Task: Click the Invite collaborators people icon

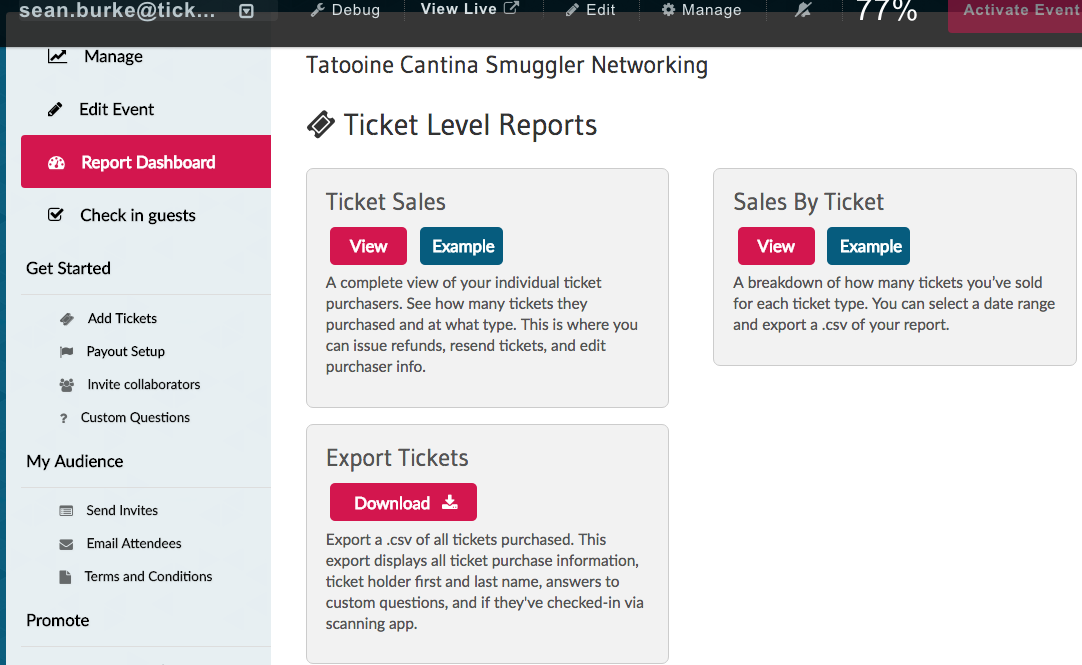Action: 67,385
